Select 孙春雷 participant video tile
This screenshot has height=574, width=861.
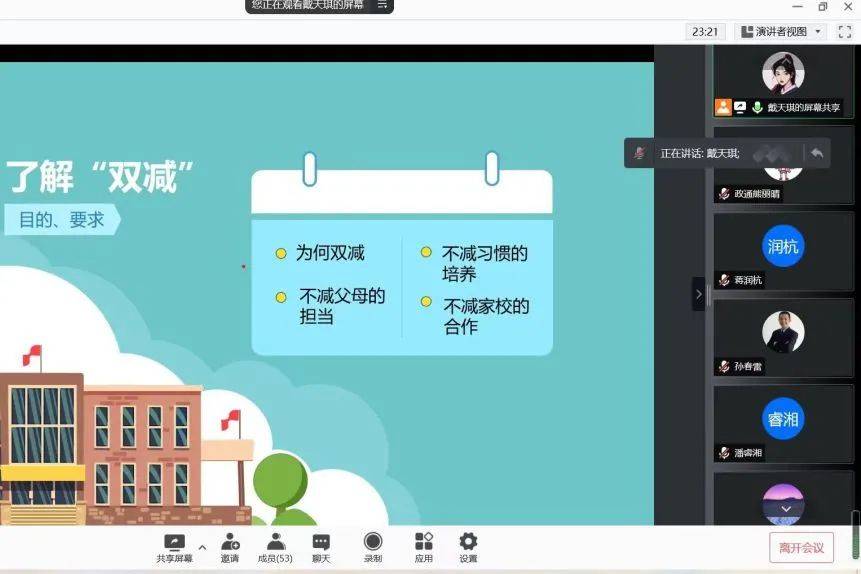point(783,337)
